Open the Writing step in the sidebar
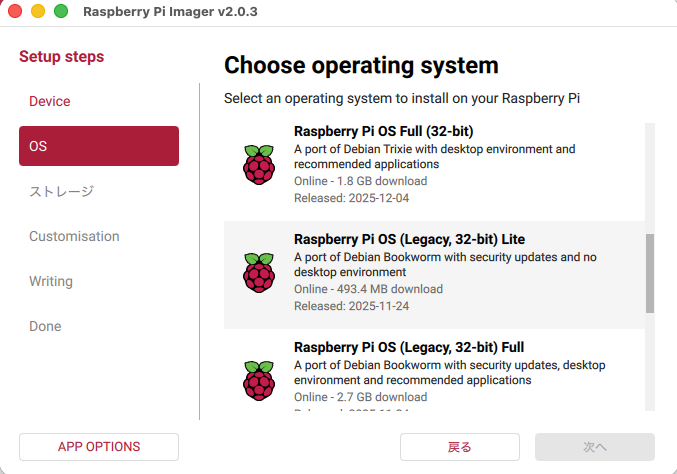The height and width of the screenshot is (474, 677). point(51,281)
